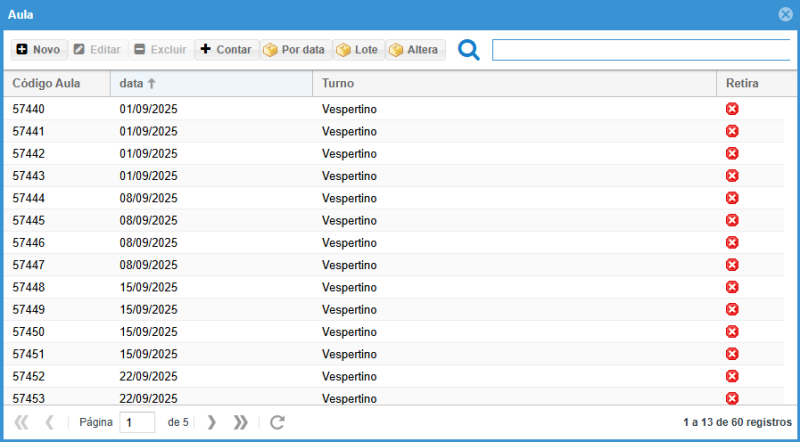
Task: Go to next page arrow
Action: tap(211, 422)
